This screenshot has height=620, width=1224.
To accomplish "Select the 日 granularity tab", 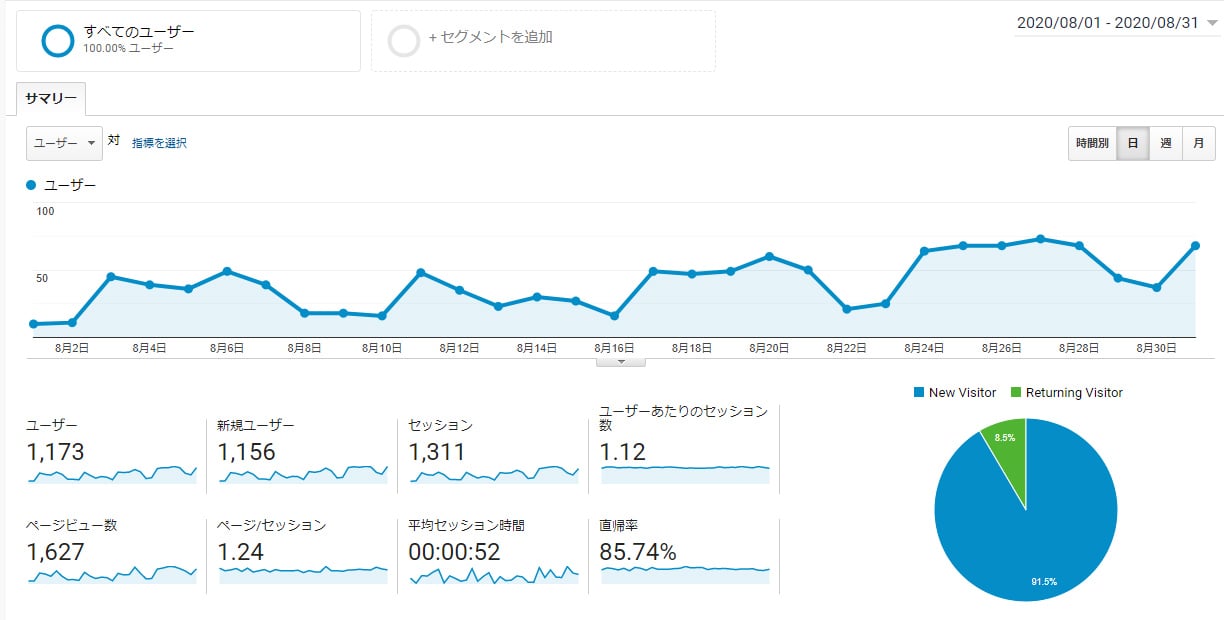I will tap(1135, 143).
